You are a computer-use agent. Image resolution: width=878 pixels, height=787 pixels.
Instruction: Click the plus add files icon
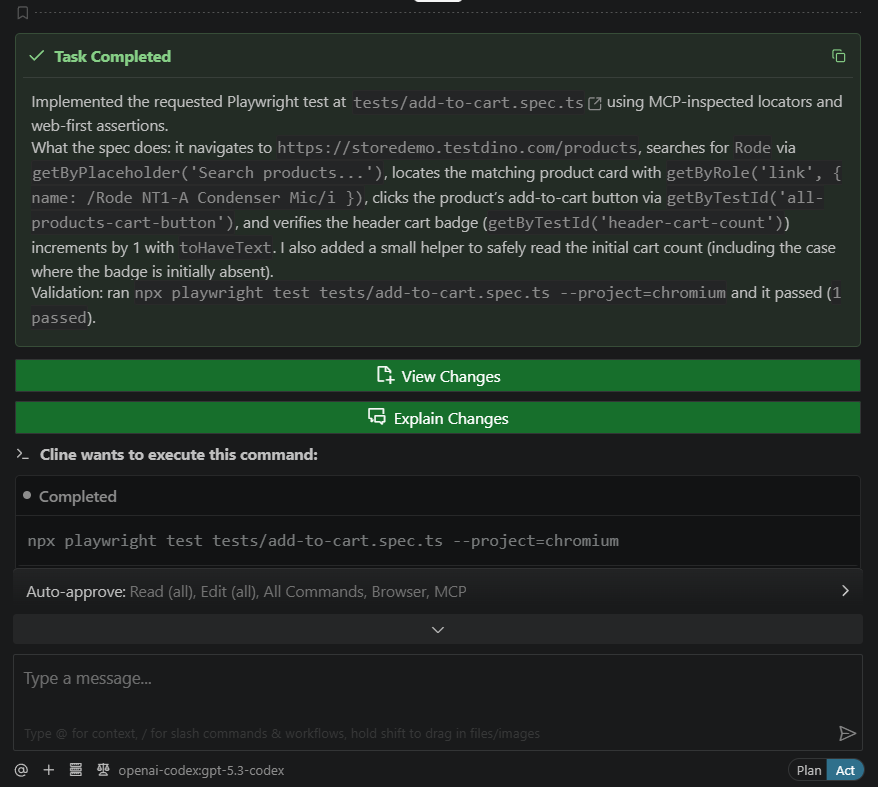pos(48,770)
